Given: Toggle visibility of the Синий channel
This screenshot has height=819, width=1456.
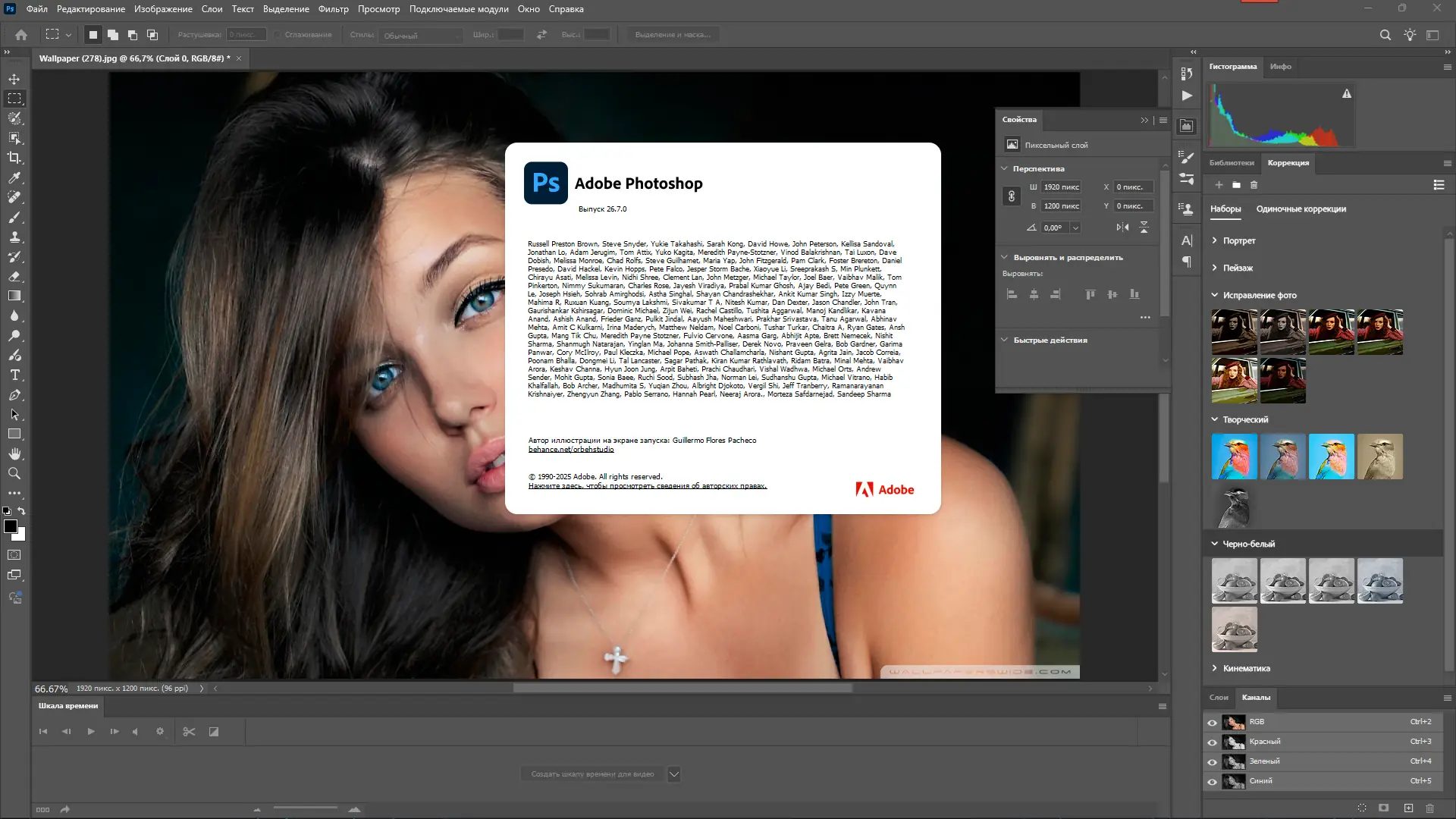Looking at the screenshot, I should pyautogui.click(x=1212, y=782).
